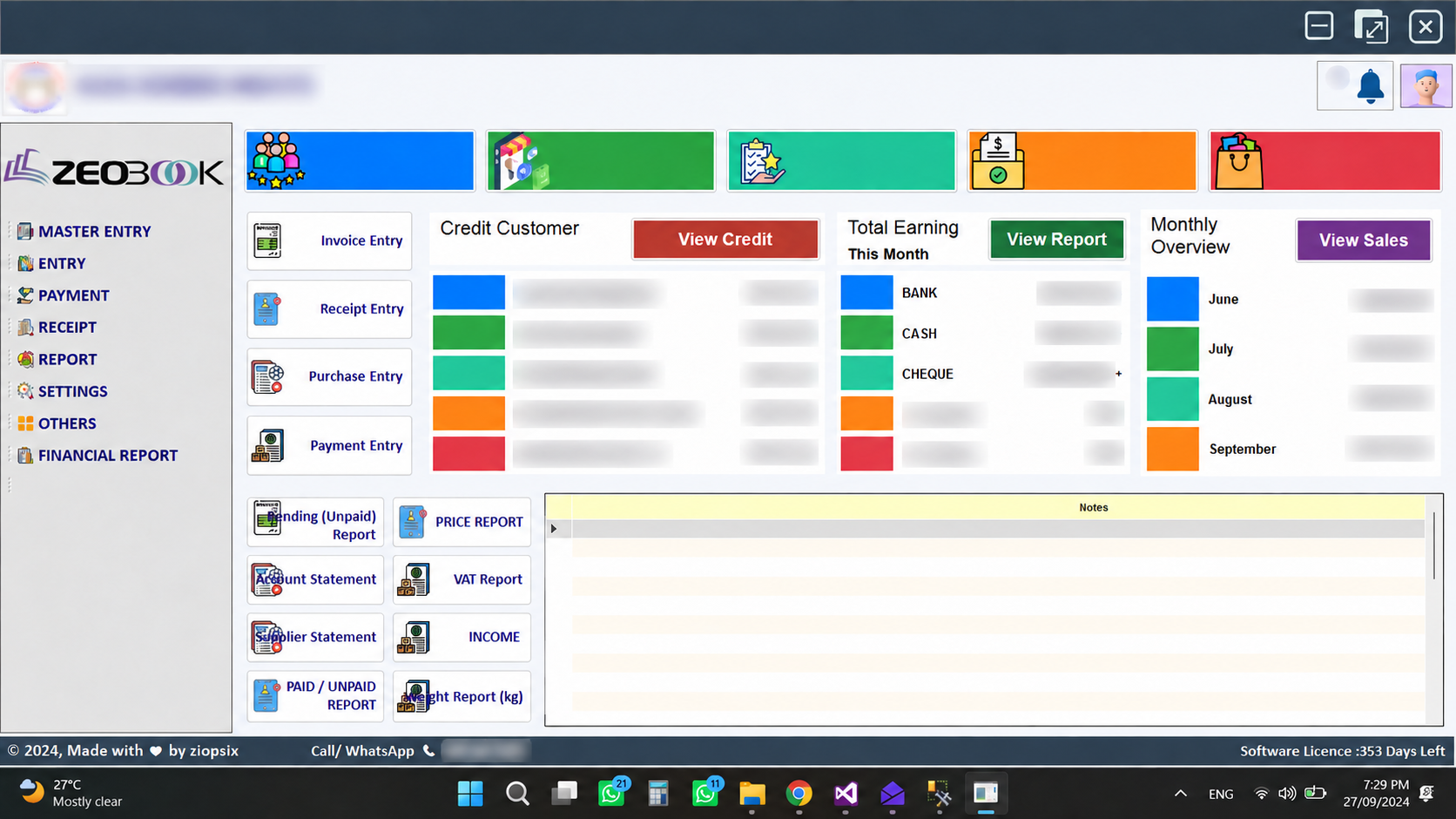Image resolution: width=1456 pixels, height=819 pixels.
Task: Select the August row in Monthly Overview
Action: tap(1290, 399)
